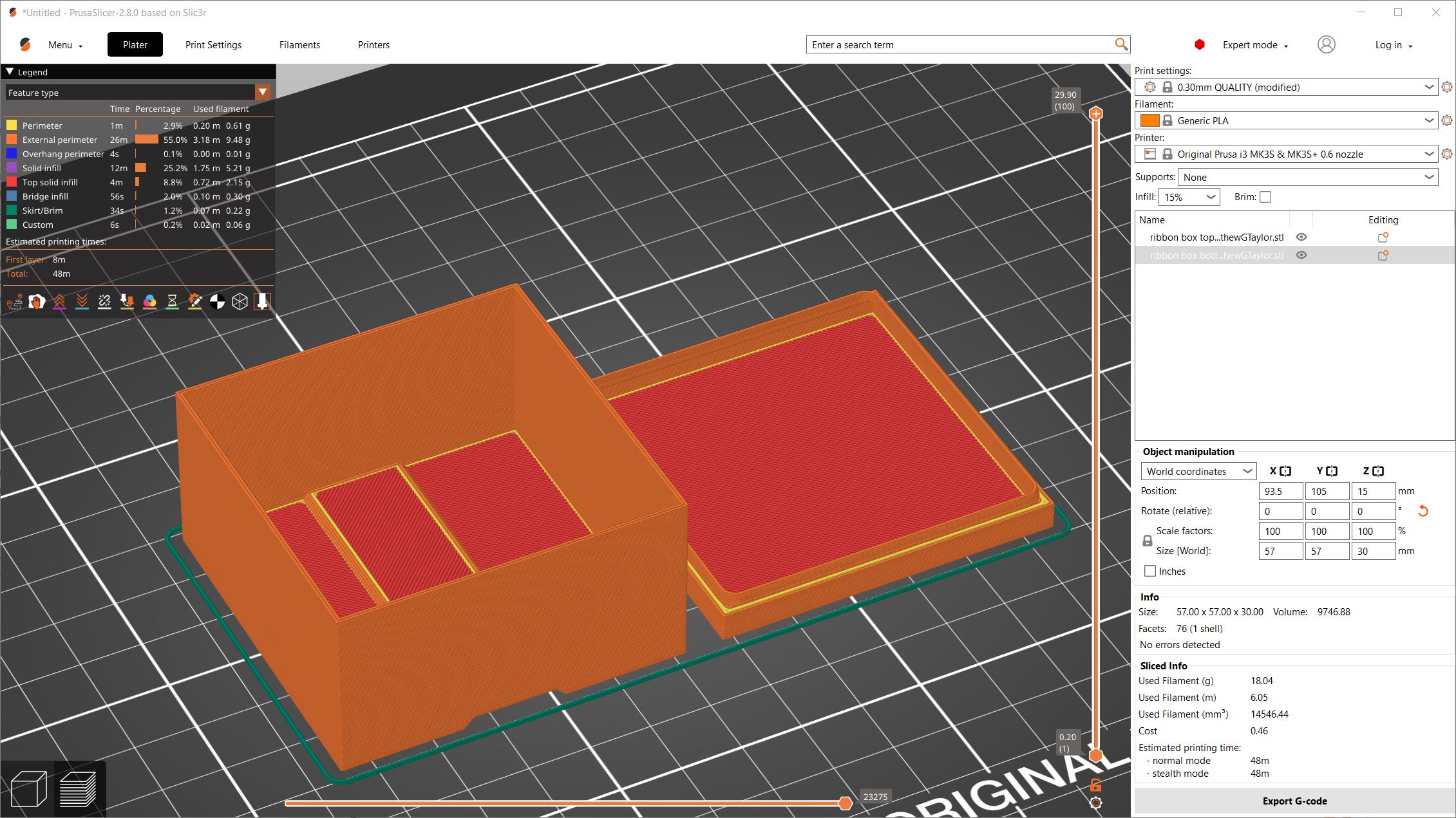Hide ribbon box bottom object with eye icon
The width and height of the screenshot is (1456, 818).
click(x=1301, y=255)
